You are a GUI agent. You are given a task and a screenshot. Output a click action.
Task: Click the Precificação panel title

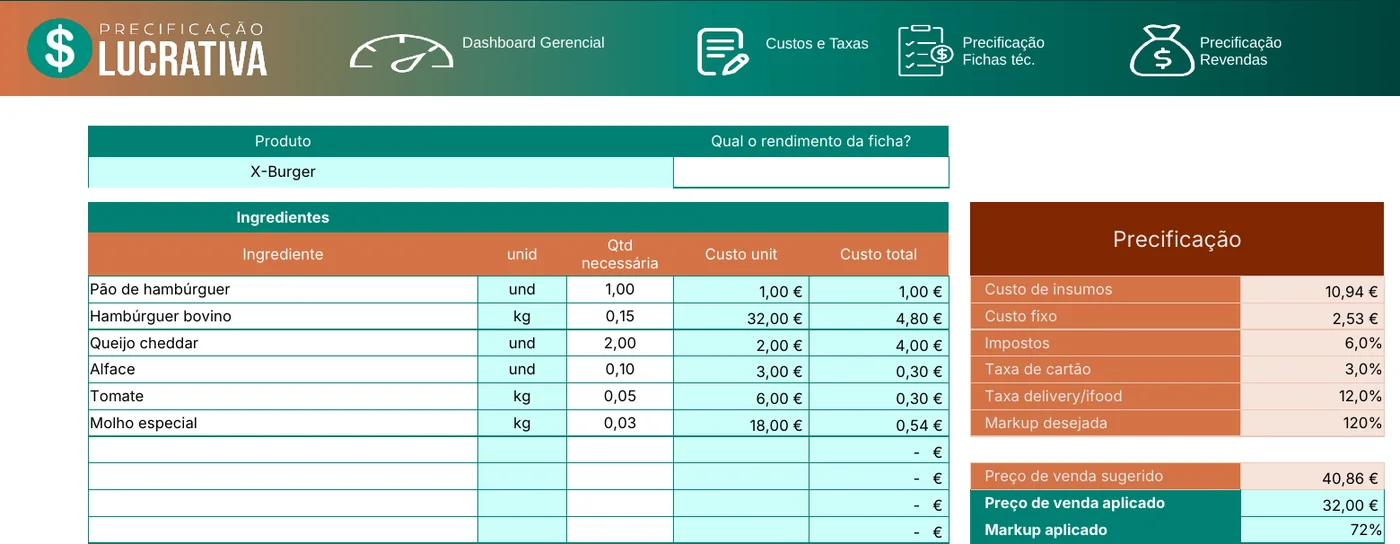[x=1177, y=240]
